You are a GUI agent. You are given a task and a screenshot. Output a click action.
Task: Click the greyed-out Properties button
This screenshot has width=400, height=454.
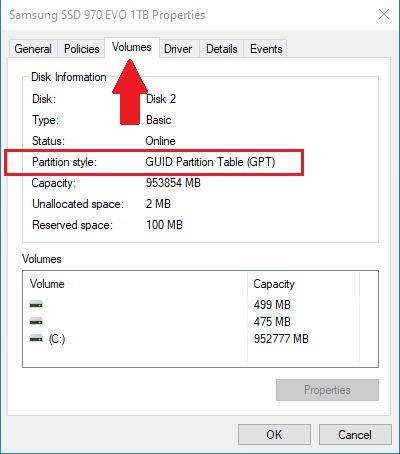click(x=327, y=390)
